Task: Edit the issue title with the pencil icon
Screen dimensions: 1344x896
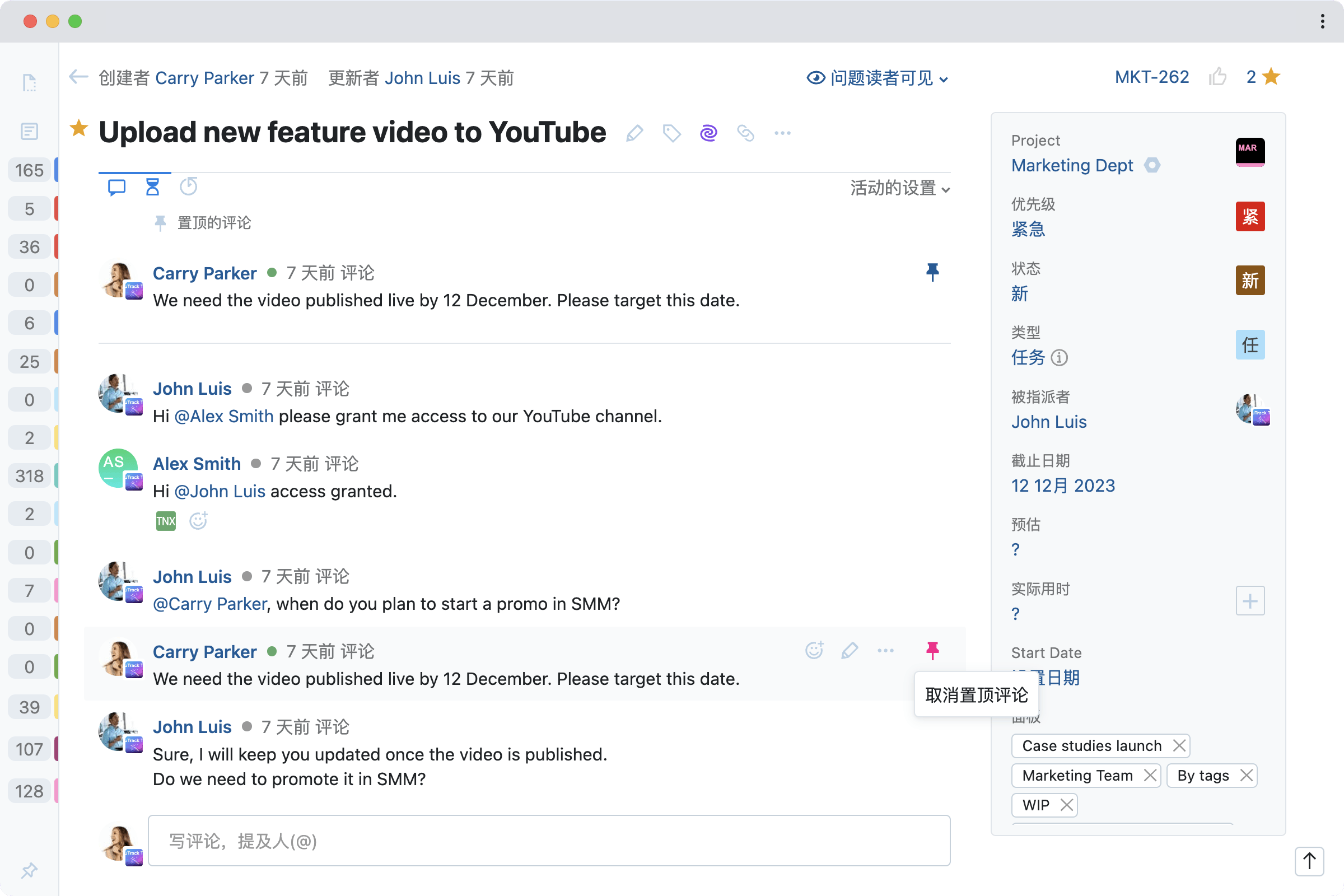Action: [634, 132]
